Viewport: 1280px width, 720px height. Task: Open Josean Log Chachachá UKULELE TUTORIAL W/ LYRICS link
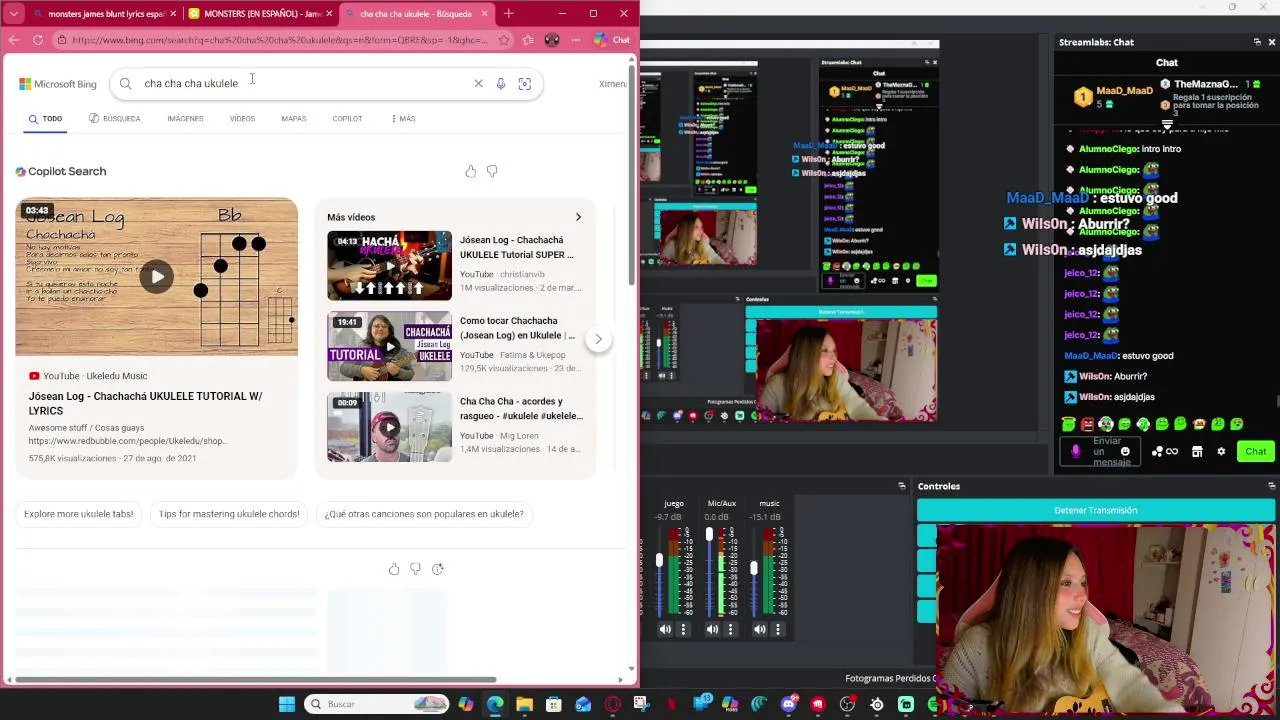click(145, 403)
